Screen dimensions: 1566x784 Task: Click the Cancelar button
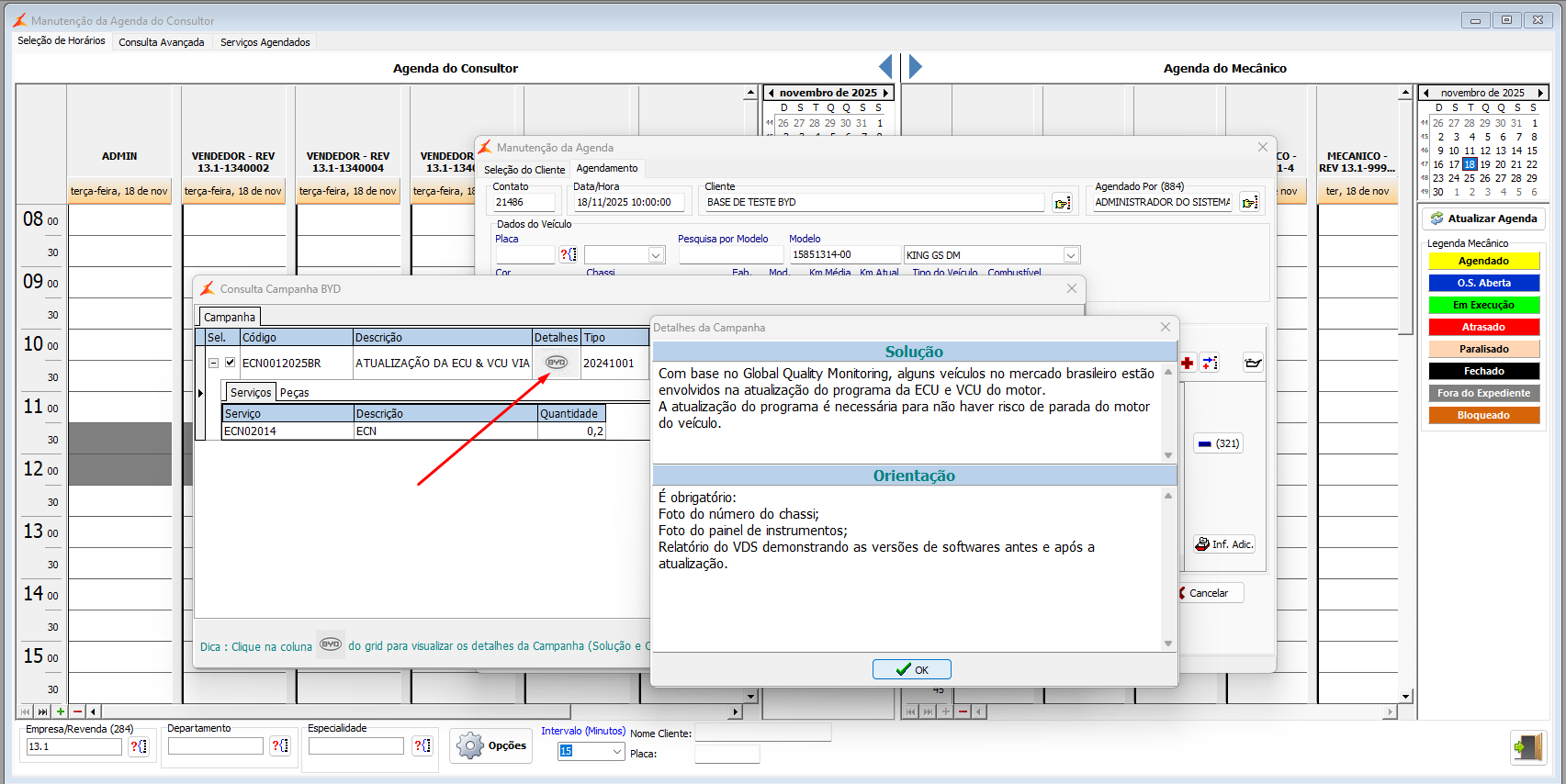click(x=1209, y=593)
